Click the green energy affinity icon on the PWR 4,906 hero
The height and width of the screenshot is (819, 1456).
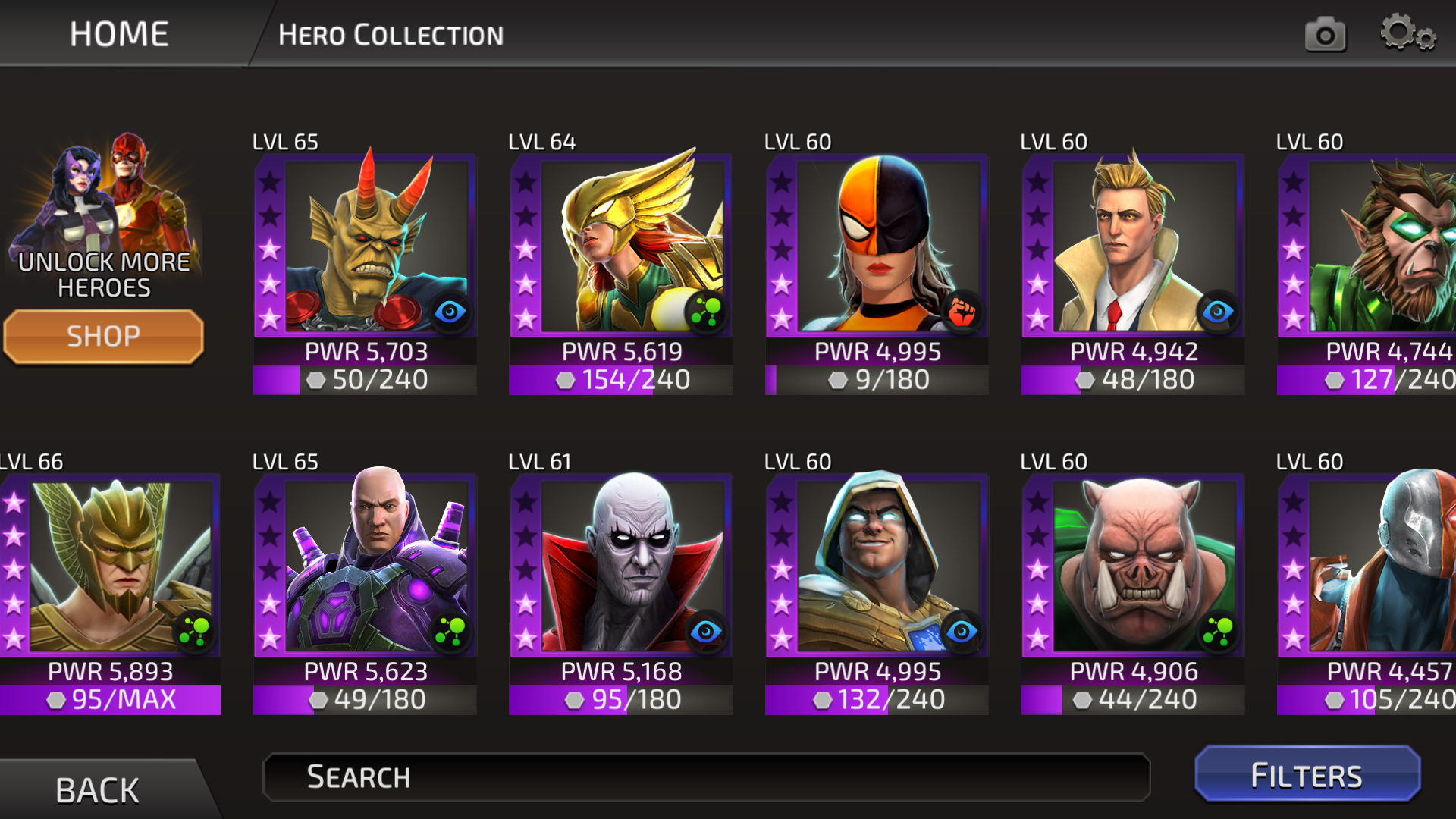tap(1218, 632)
